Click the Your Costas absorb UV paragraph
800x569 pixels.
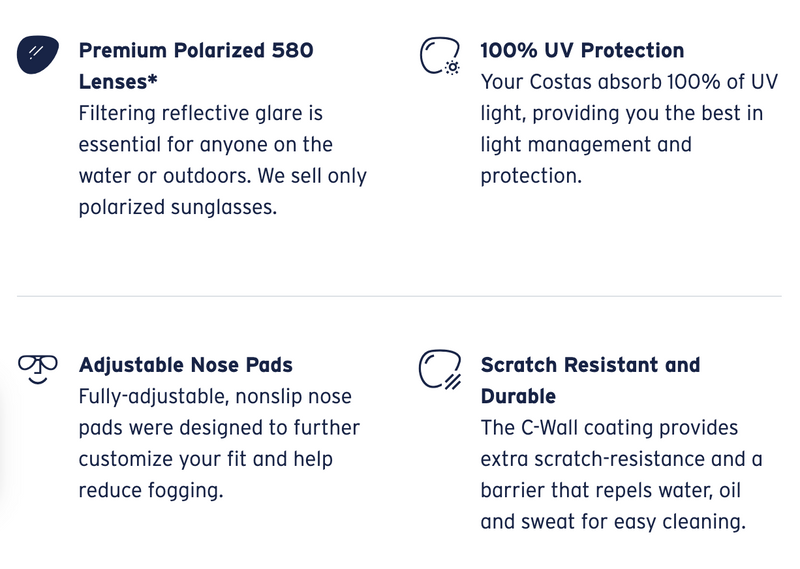629,129
